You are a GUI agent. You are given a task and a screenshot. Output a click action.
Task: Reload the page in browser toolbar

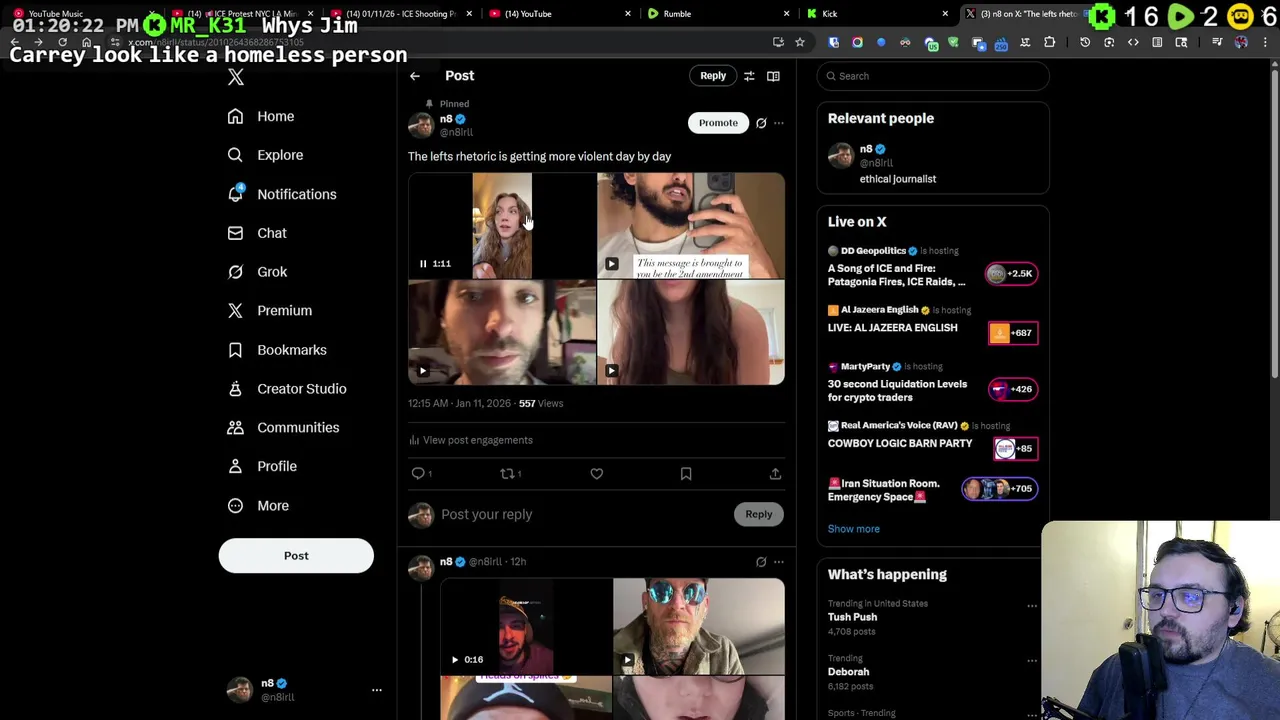click(62, 42)
